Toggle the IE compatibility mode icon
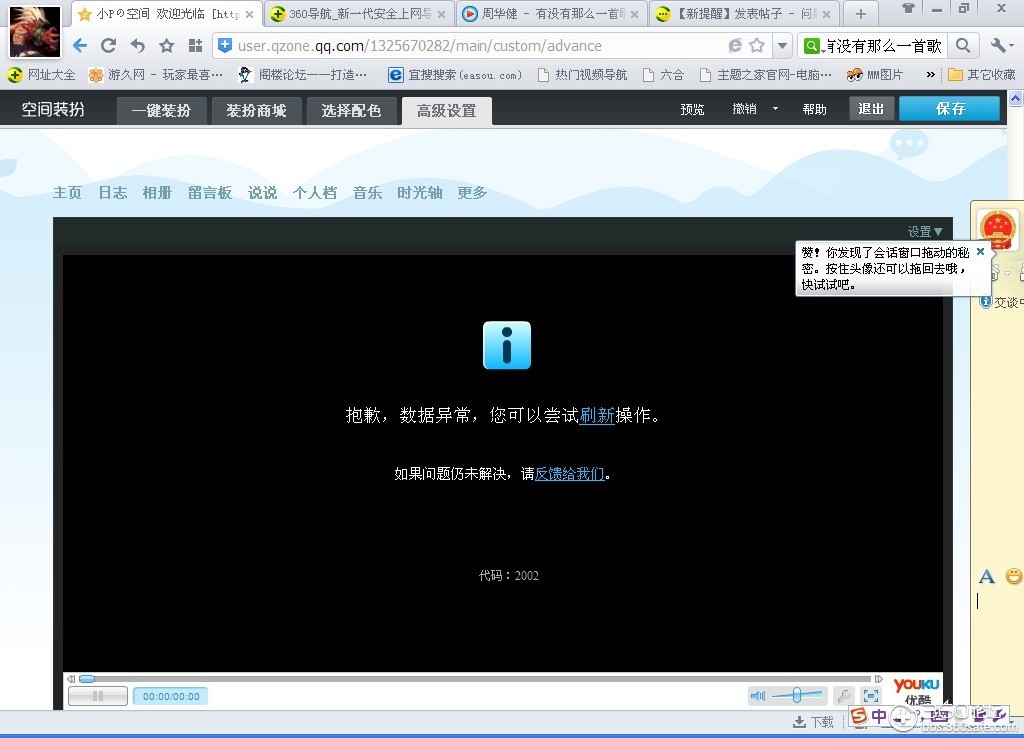The height and width of the screenshot is (738, 1024). tap(735, 45)
